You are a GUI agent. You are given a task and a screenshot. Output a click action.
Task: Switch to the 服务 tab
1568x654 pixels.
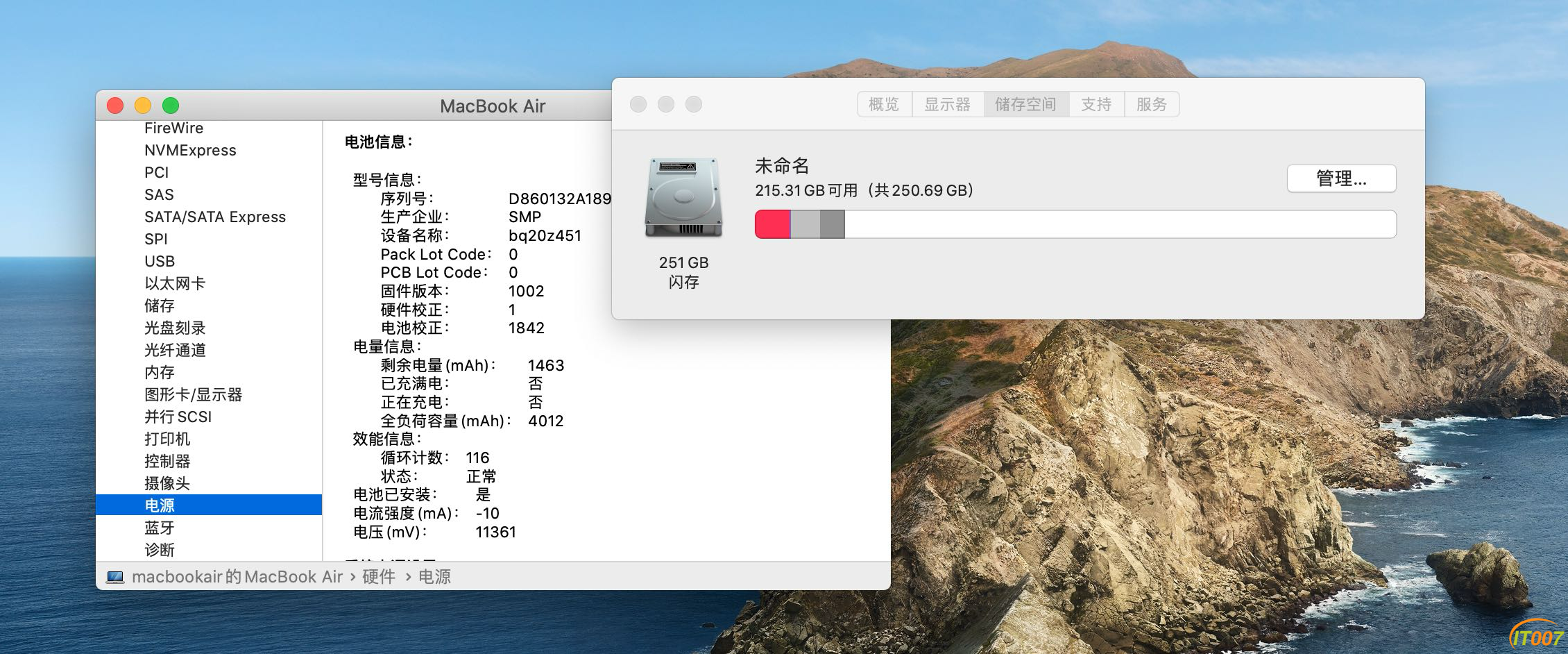point(1152,105)
